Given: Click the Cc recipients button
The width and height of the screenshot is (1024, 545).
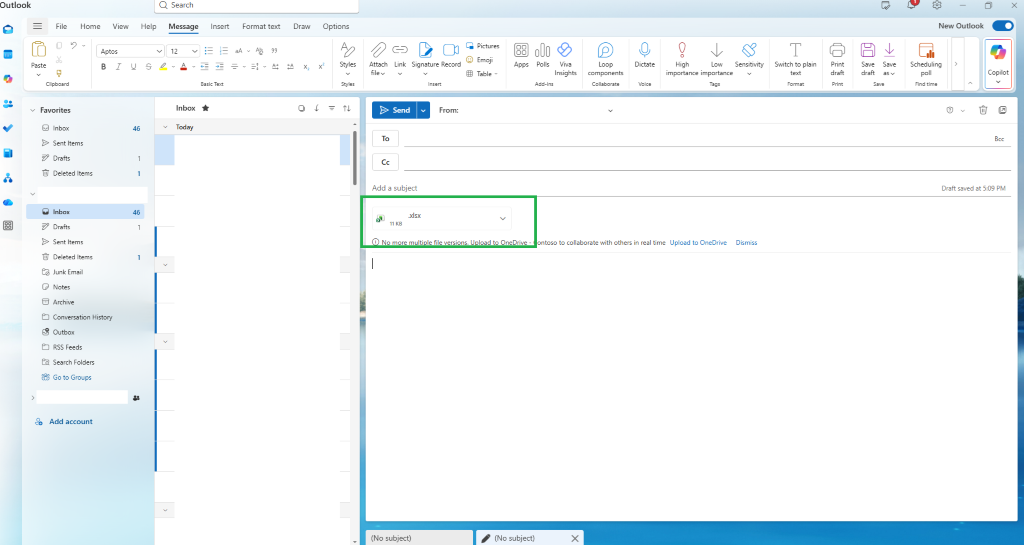Looking at the screenshot, I should 385,162.
